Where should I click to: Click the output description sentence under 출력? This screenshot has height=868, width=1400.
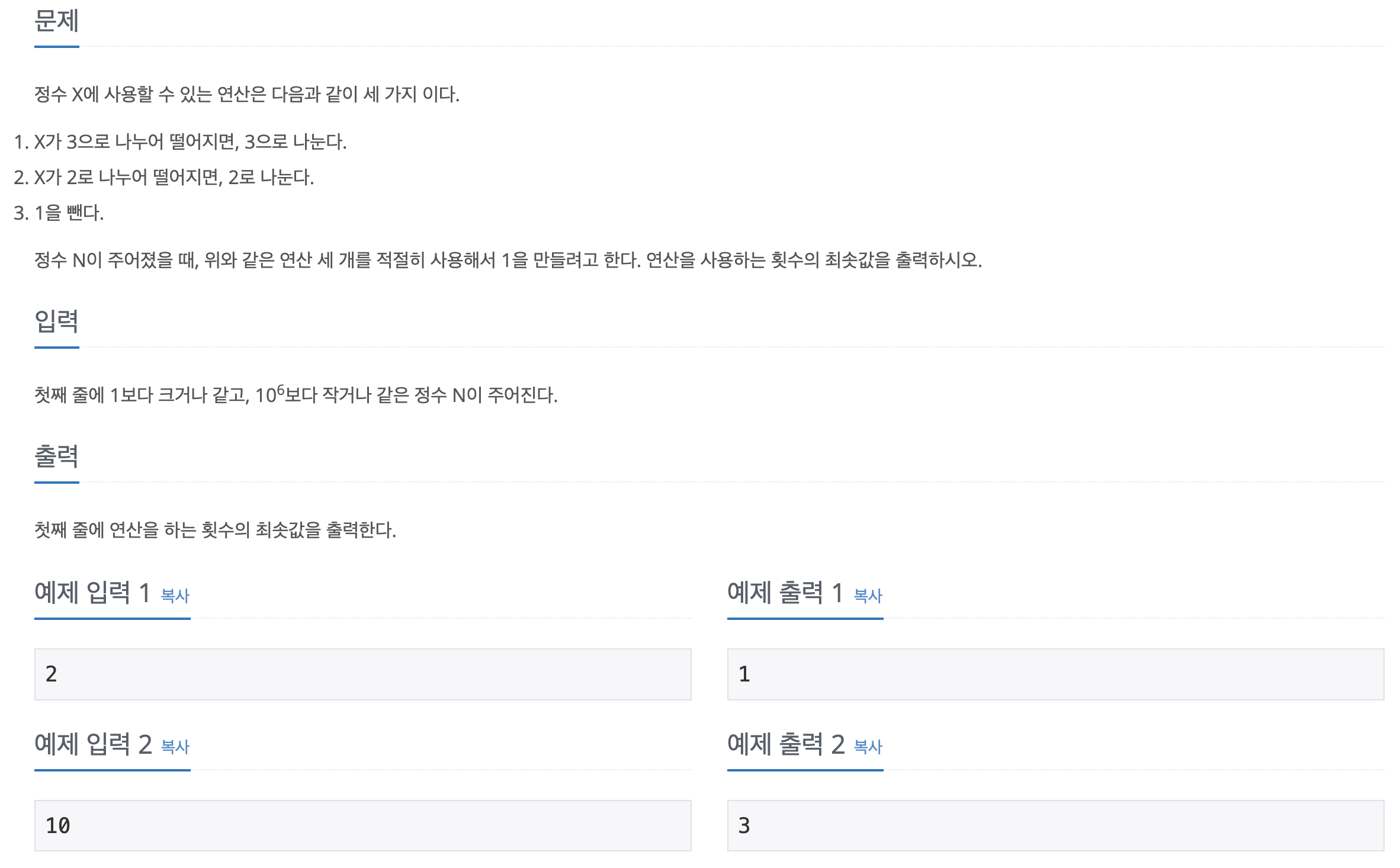(216, 530)
